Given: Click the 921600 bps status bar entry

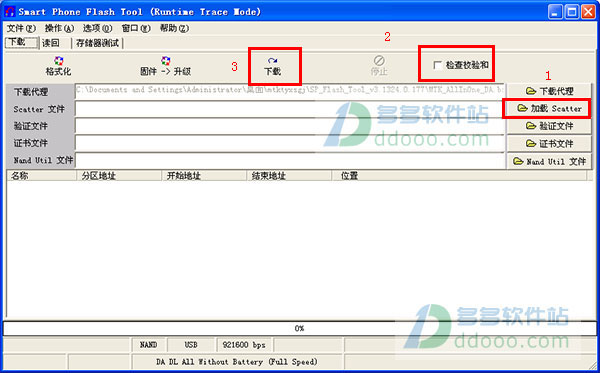Looking at the screenshot, I should click(x=244, y=345).
